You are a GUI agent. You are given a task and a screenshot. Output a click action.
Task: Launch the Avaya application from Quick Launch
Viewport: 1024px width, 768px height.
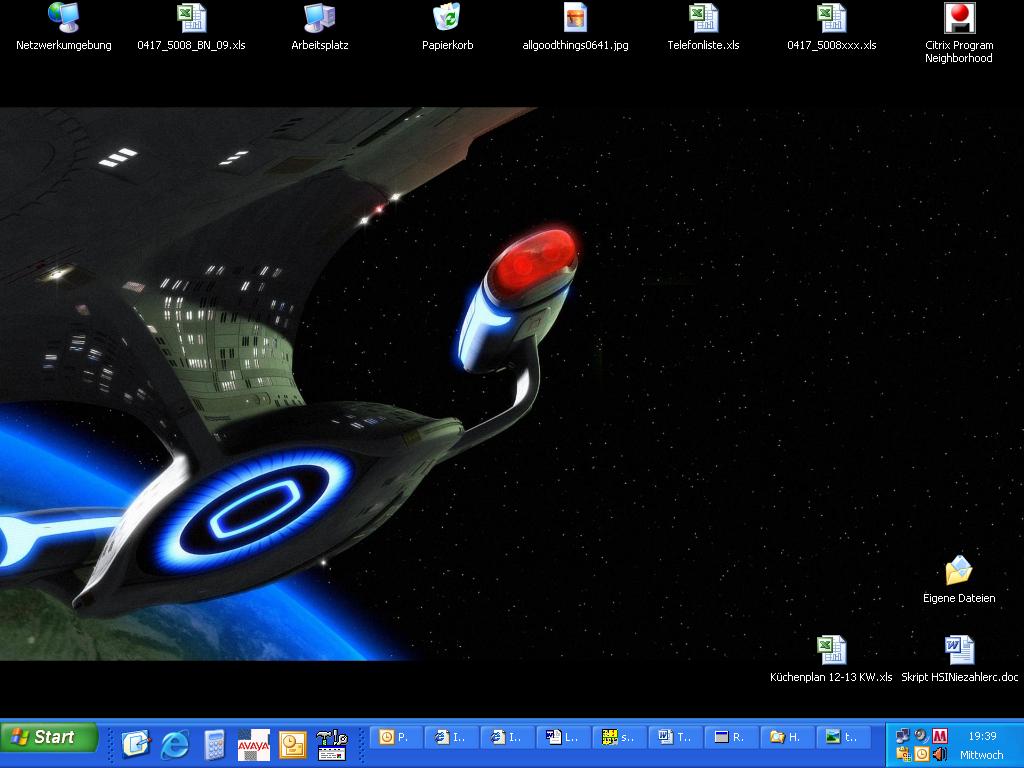tap(253, 744)
